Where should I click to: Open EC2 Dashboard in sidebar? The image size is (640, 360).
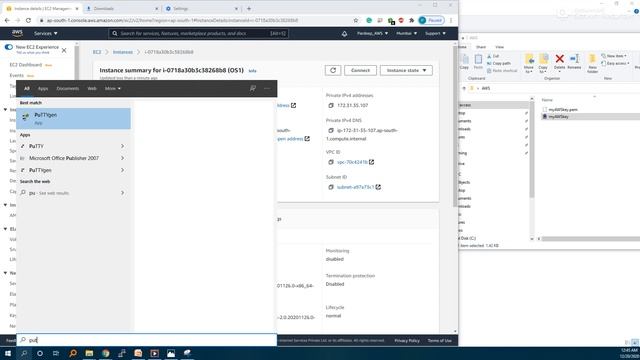coord(26,65)
